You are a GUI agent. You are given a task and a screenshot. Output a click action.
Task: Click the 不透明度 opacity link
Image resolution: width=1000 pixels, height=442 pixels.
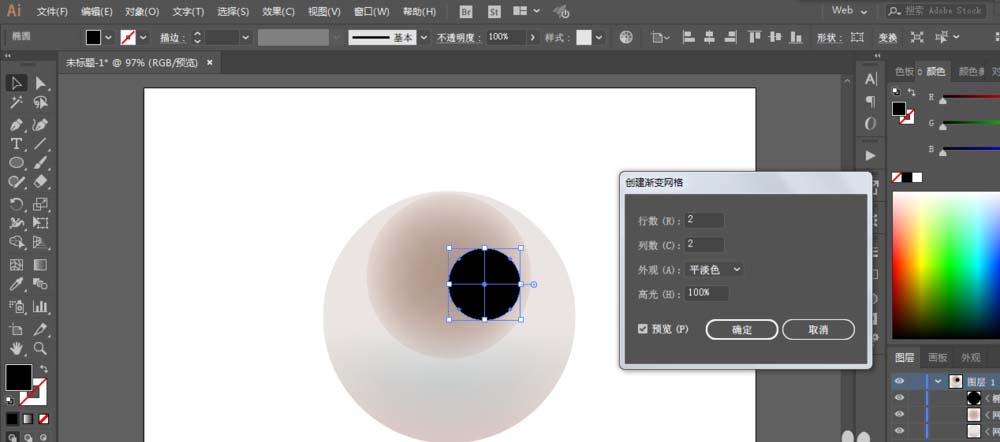pos(459,38)
